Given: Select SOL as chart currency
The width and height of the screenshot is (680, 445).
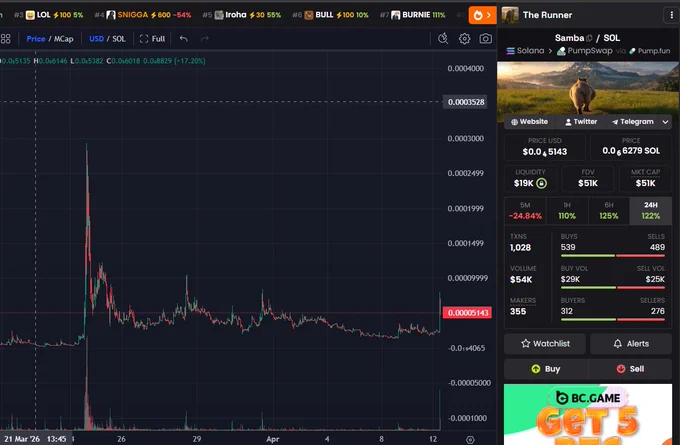Looking at the screenshot, I should click(119, 39).
